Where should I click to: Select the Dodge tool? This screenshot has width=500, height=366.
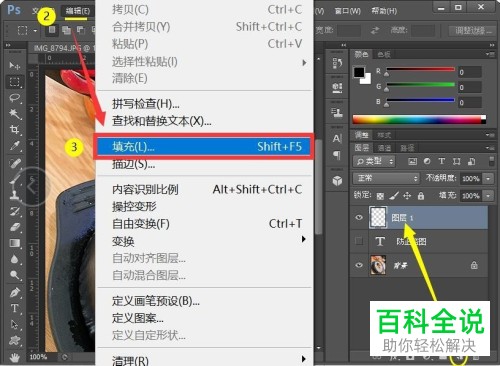point(15,275)
